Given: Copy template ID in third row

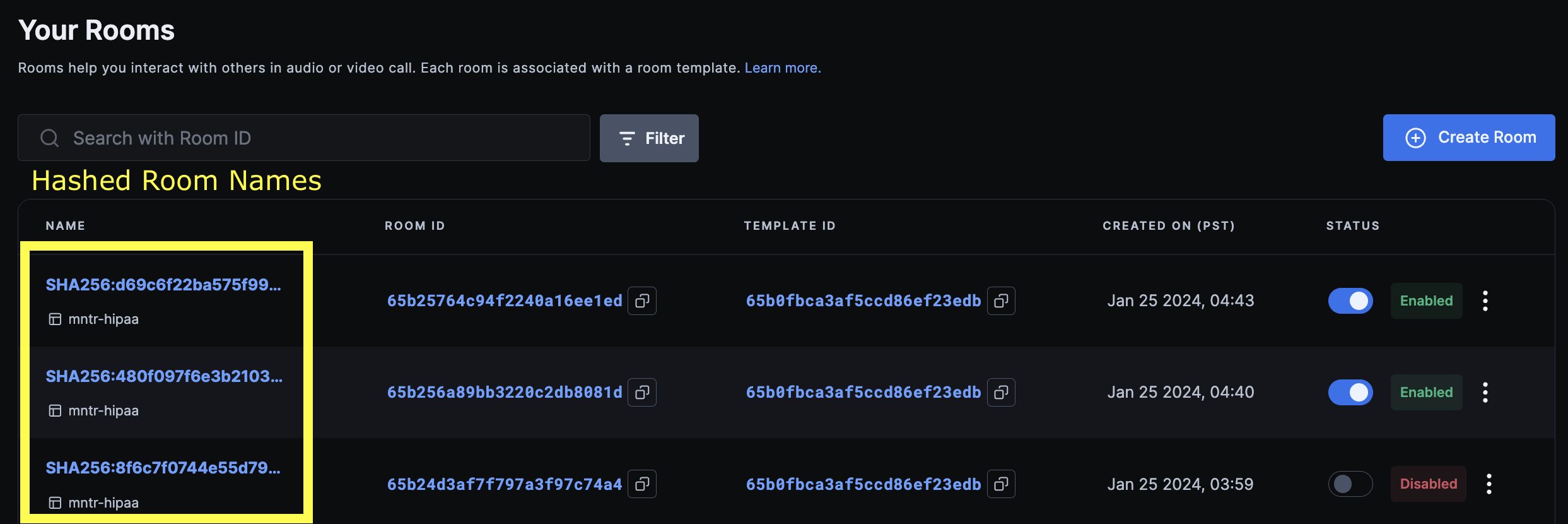Looking at the screenshot, I should 1001,484.
